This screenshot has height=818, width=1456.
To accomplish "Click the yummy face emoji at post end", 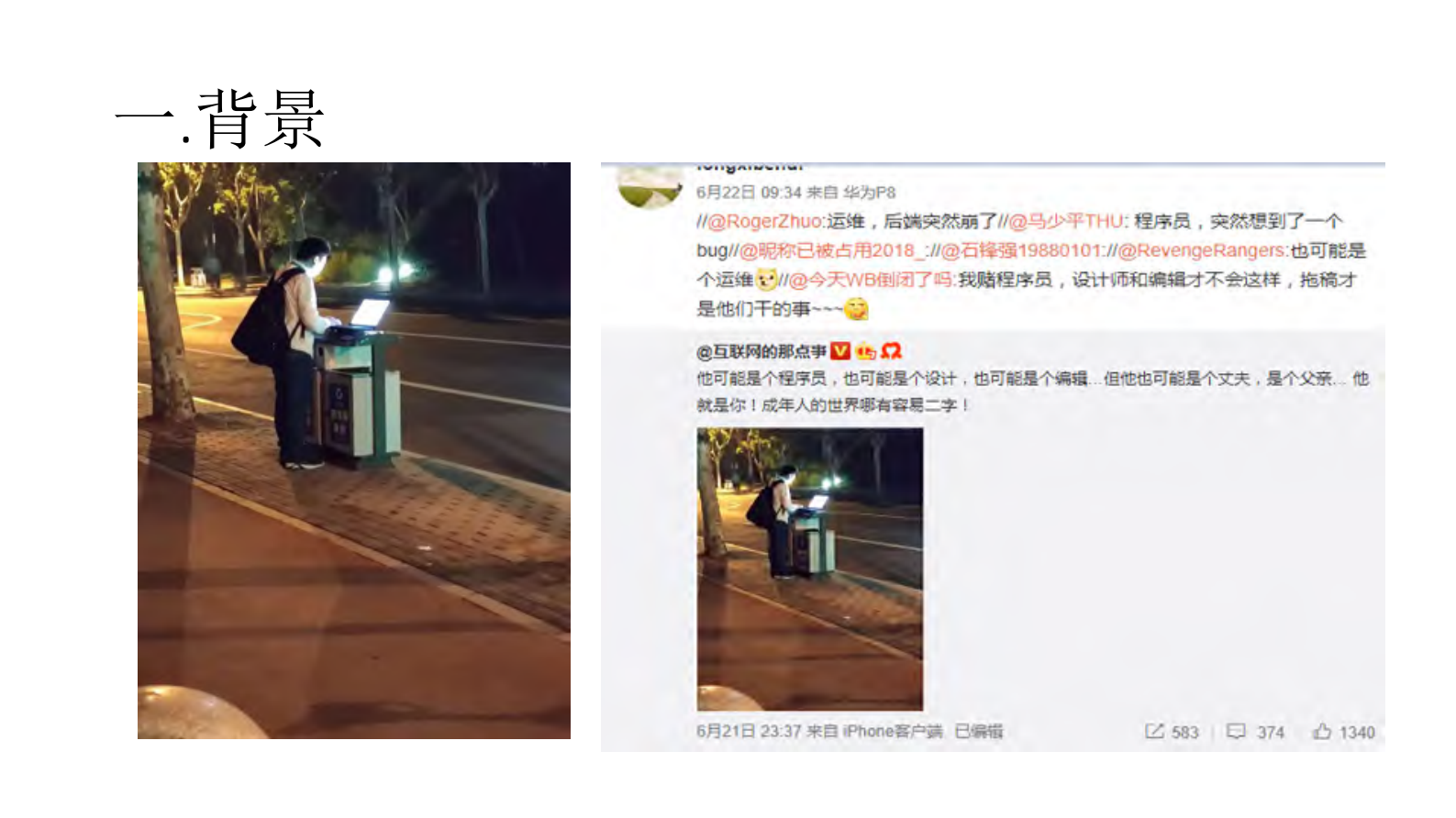I will (856, 309).
